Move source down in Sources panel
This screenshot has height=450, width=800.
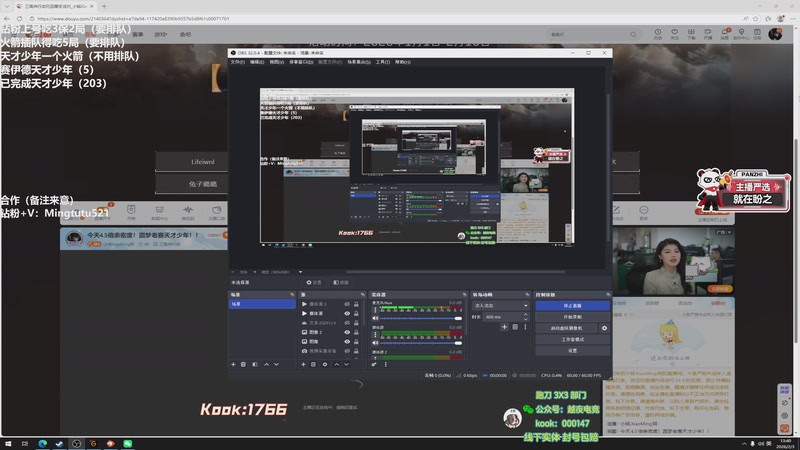click(346, 364)
